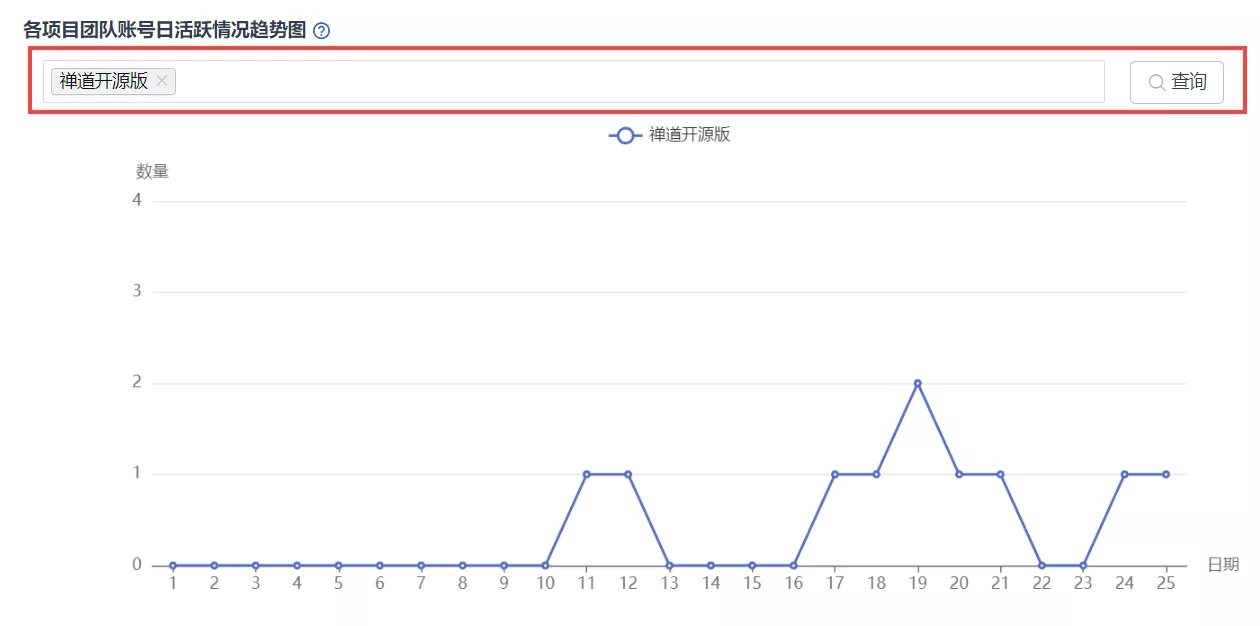The width and height of the screenshot is (1260, 626).
Task: Click the data point at day 12
Action: 628,474
